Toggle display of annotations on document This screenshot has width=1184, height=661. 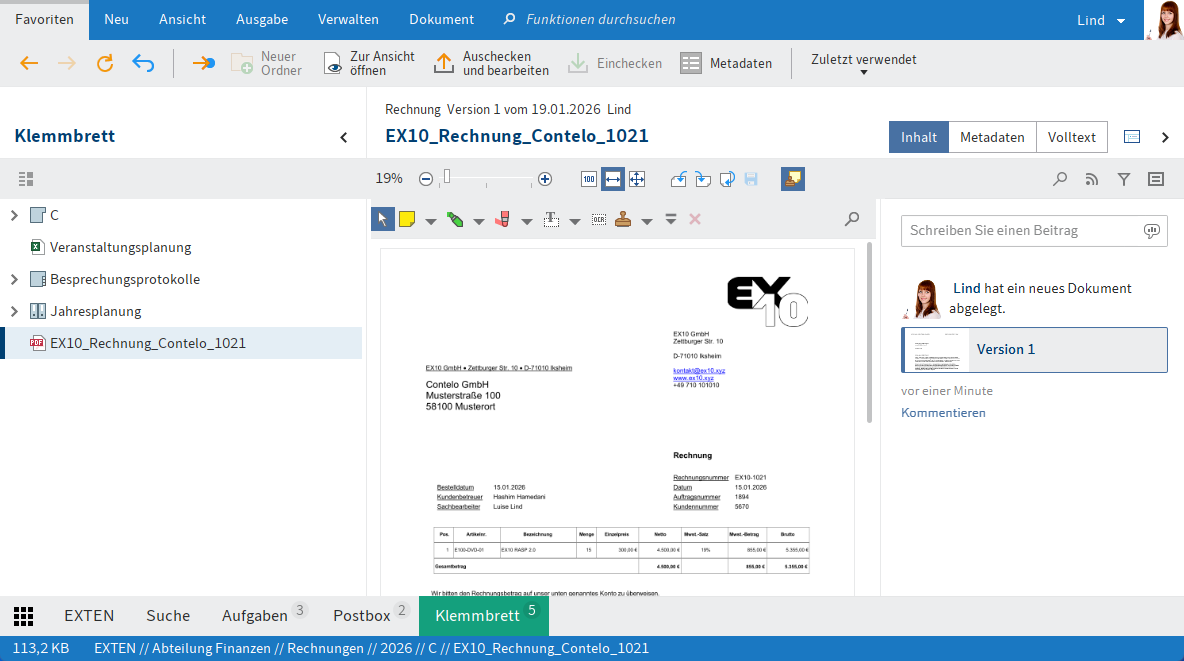coord(793,179)
